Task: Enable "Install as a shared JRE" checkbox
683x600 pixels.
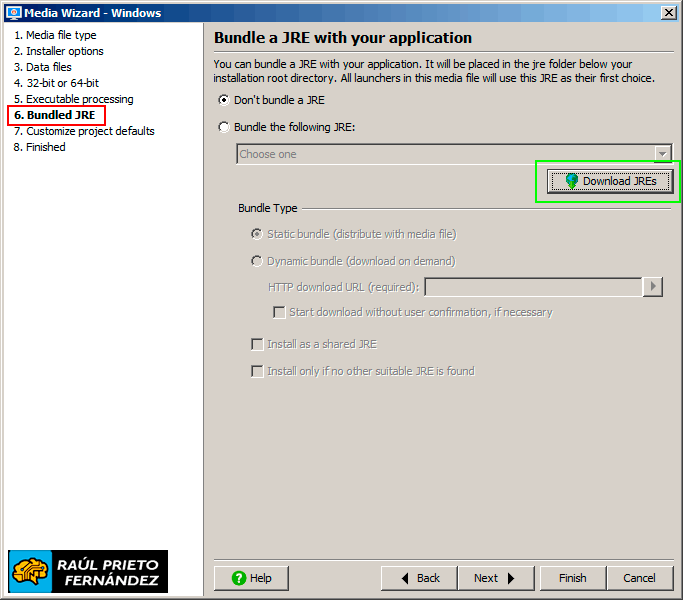Action: coord(257,345)
